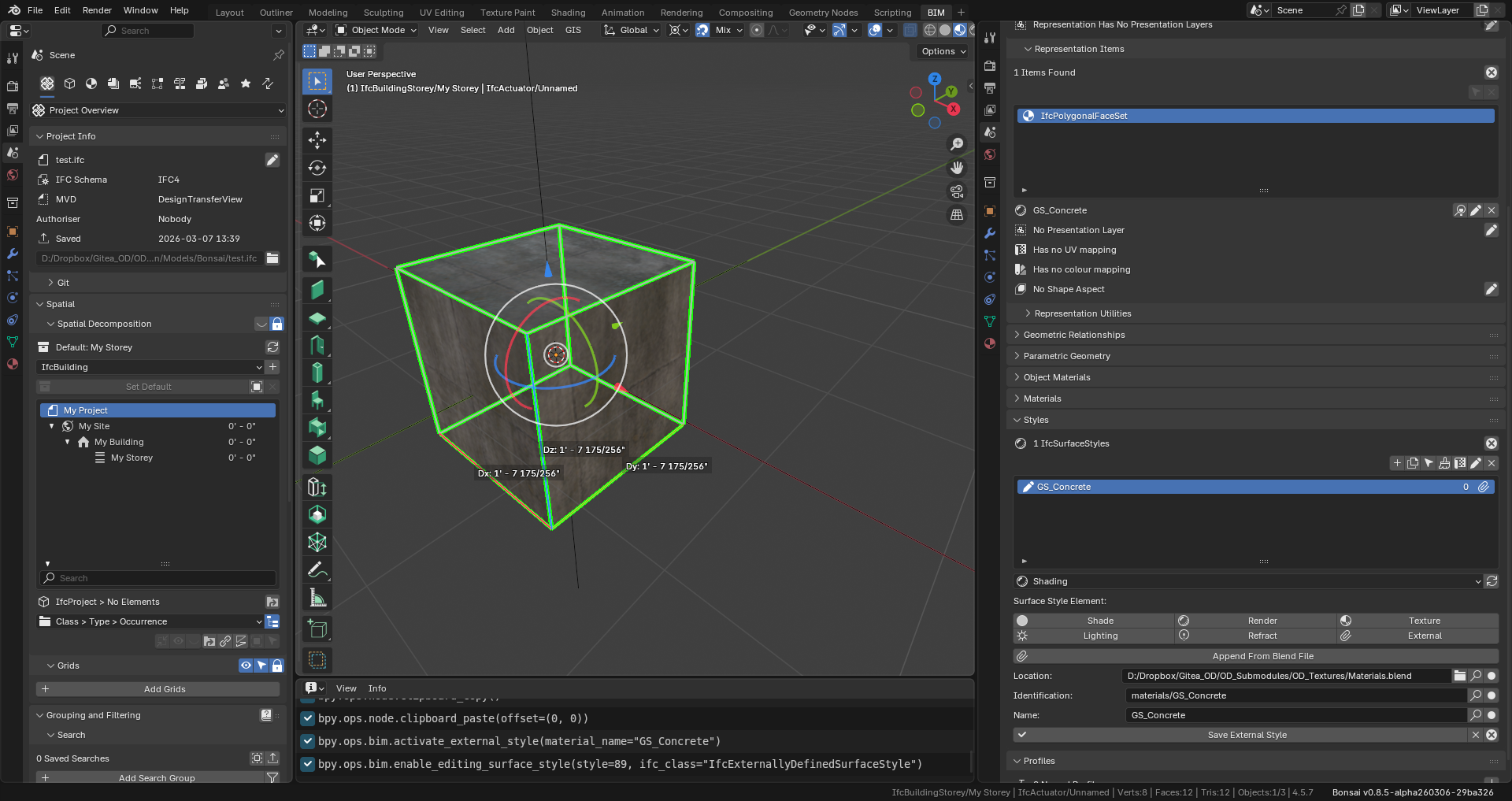Toggle checkbox for clipboard_paste log entry
The width and height of the screenshot is (1512, 801).
pos(308,718)
